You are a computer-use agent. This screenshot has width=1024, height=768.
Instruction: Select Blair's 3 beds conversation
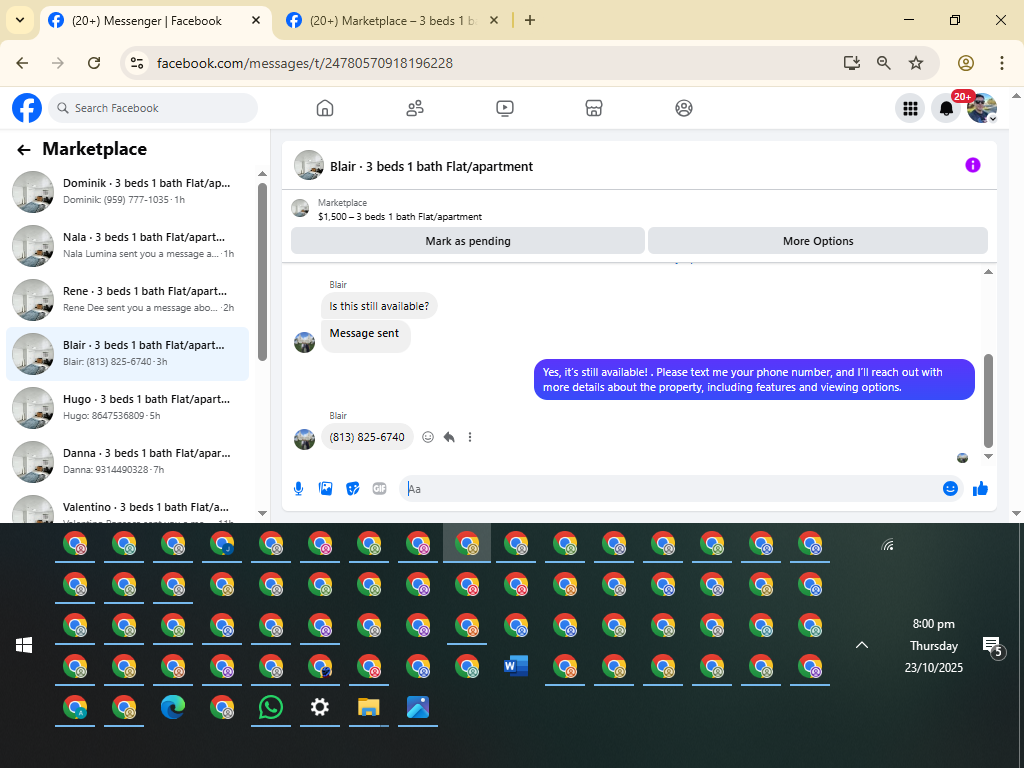coord(127,353)
